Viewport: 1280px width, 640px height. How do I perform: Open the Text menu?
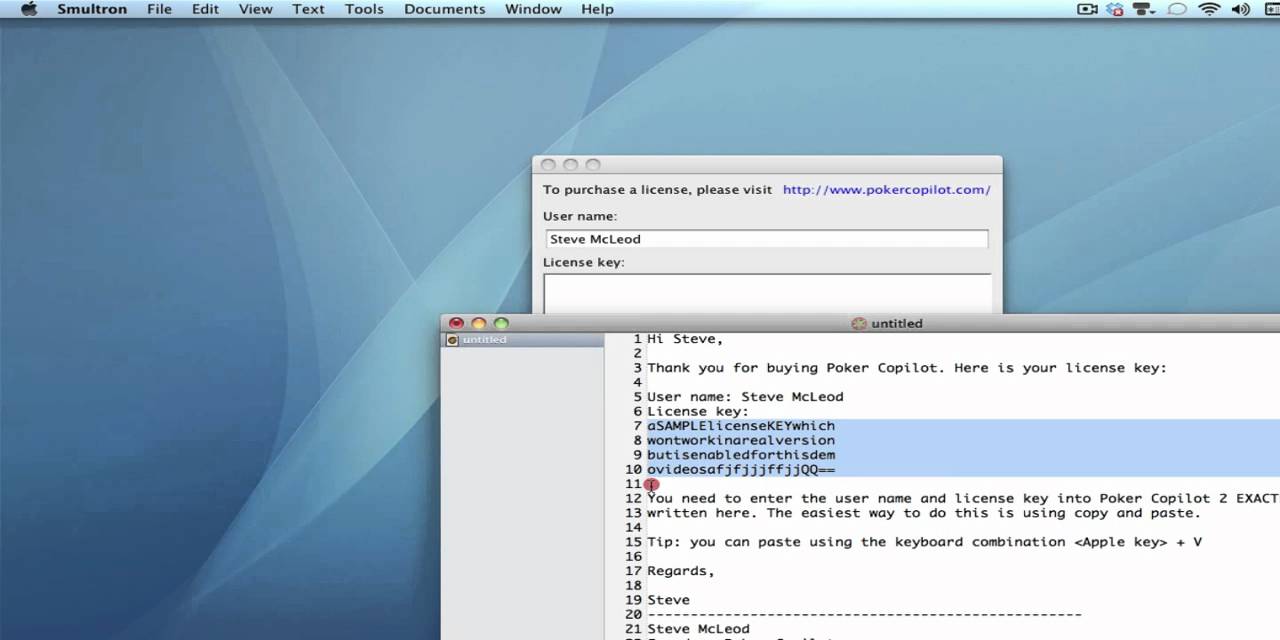[x=308, y=9]
